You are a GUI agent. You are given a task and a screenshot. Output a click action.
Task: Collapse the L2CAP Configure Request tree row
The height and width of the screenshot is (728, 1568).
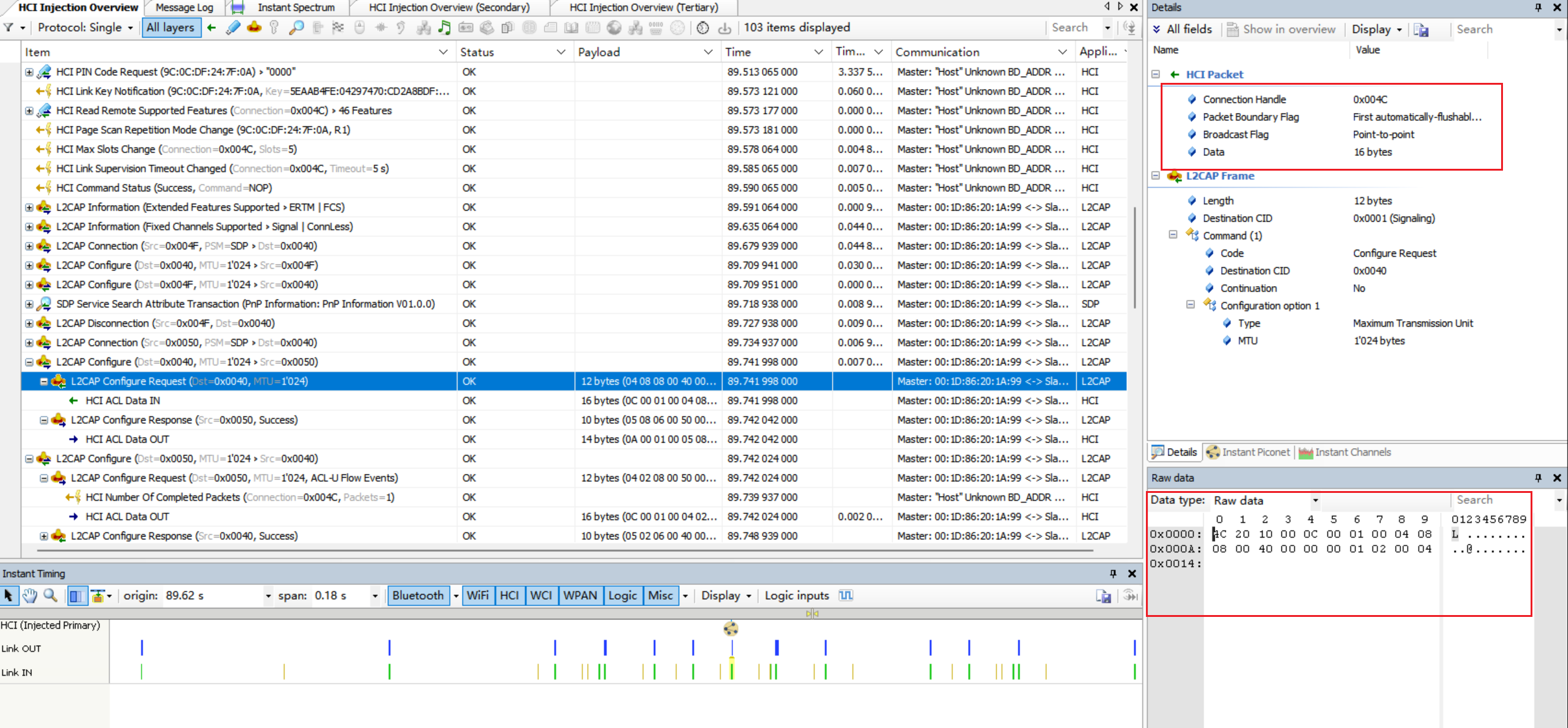click(x=44, y=381)
